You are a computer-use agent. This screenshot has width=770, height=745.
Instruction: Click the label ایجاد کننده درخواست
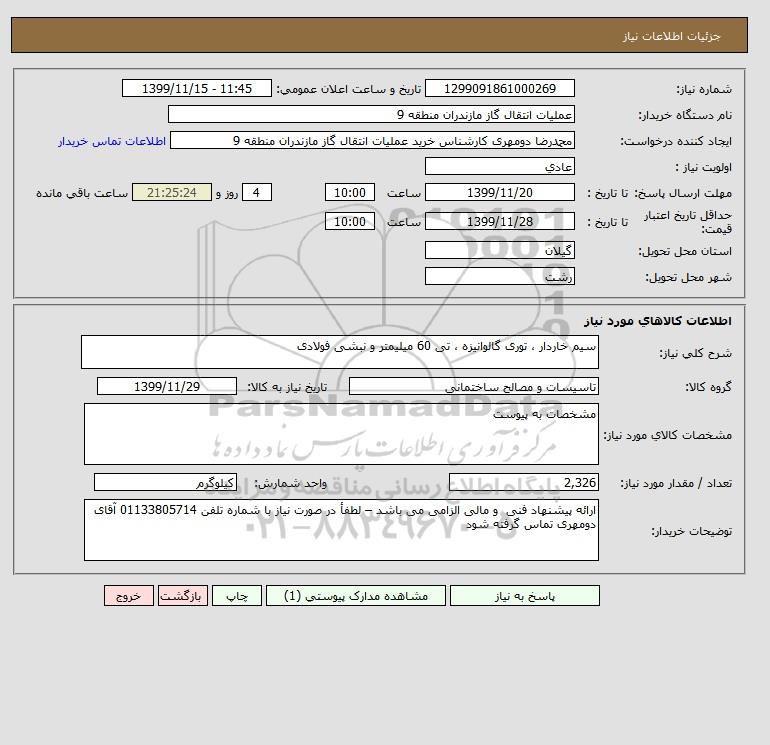click(676, 142)
